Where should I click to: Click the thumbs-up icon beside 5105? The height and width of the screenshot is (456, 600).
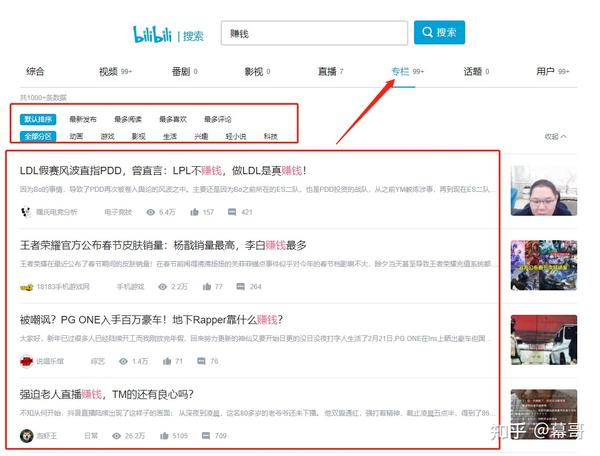point(164,435)
